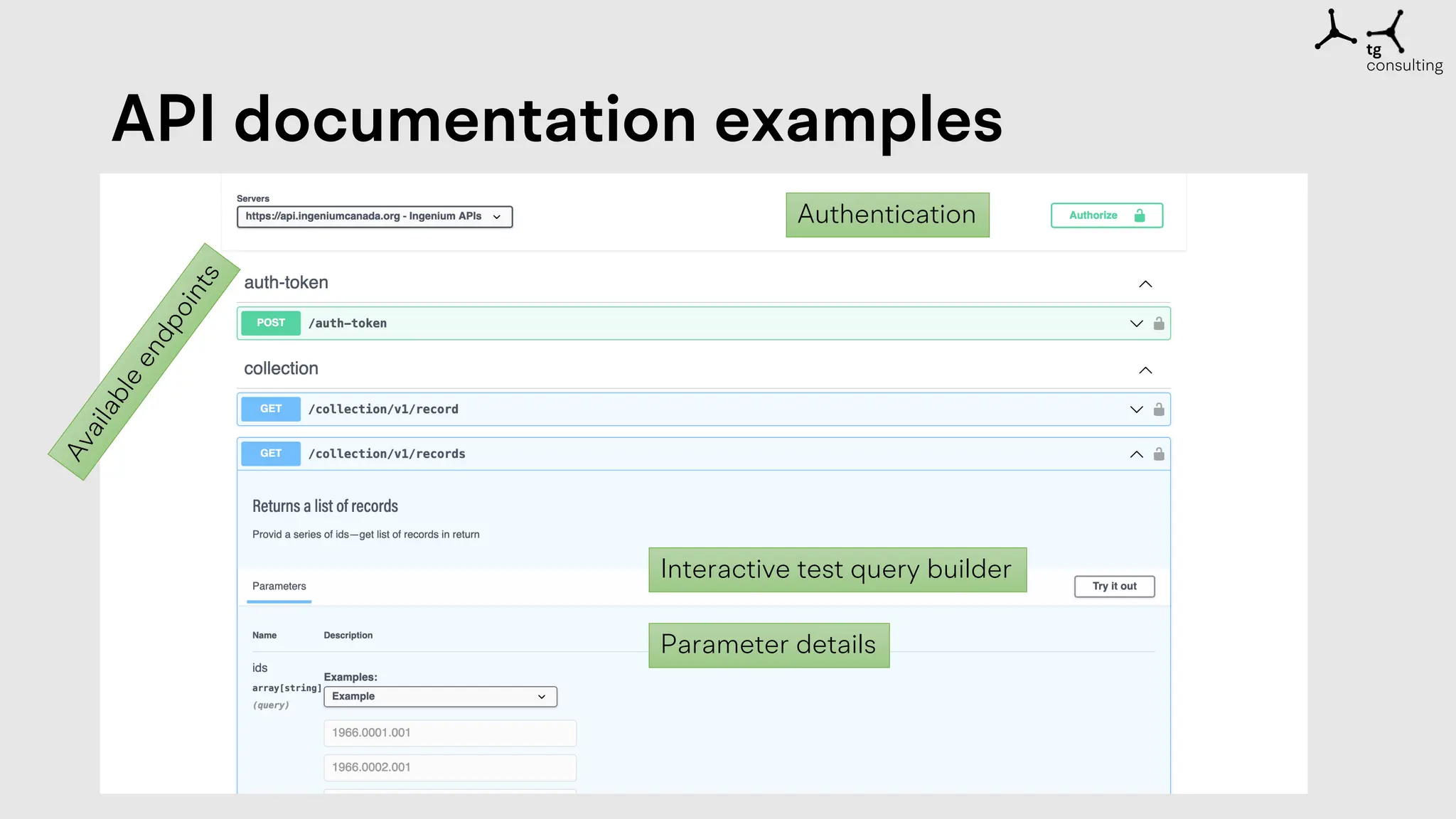
Task: Open the Servers dropdown
Action: [x=375, y=217]
